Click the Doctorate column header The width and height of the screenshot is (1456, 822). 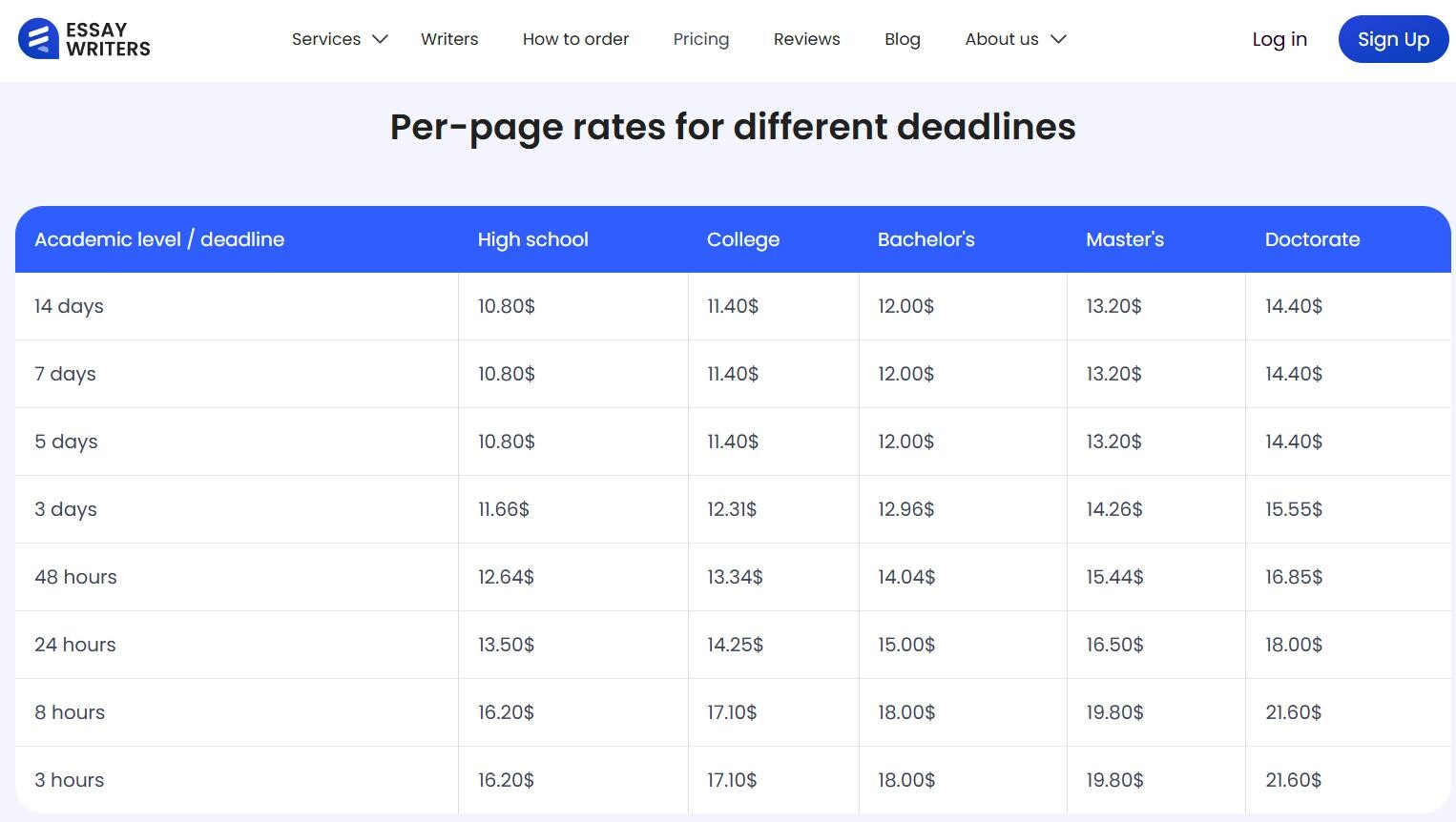click(x=1312, y=239)
